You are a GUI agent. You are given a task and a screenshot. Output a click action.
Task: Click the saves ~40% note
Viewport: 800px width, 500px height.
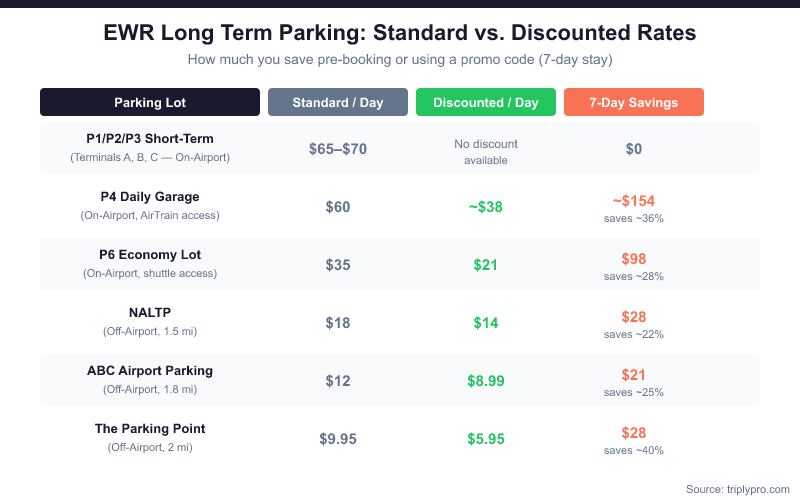[x=634, y=450]
